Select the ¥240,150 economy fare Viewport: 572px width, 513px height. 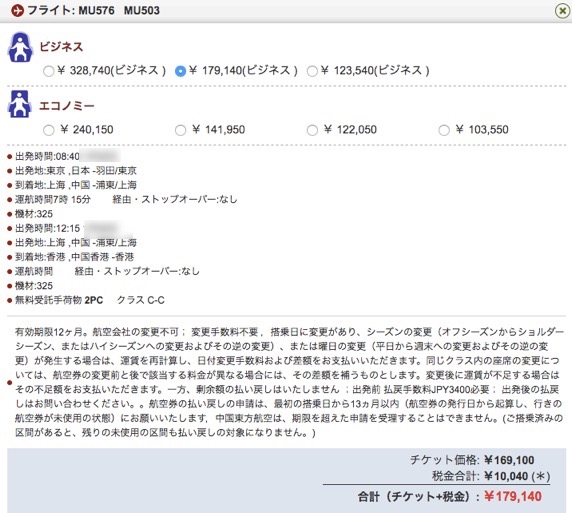coord(49,130)
